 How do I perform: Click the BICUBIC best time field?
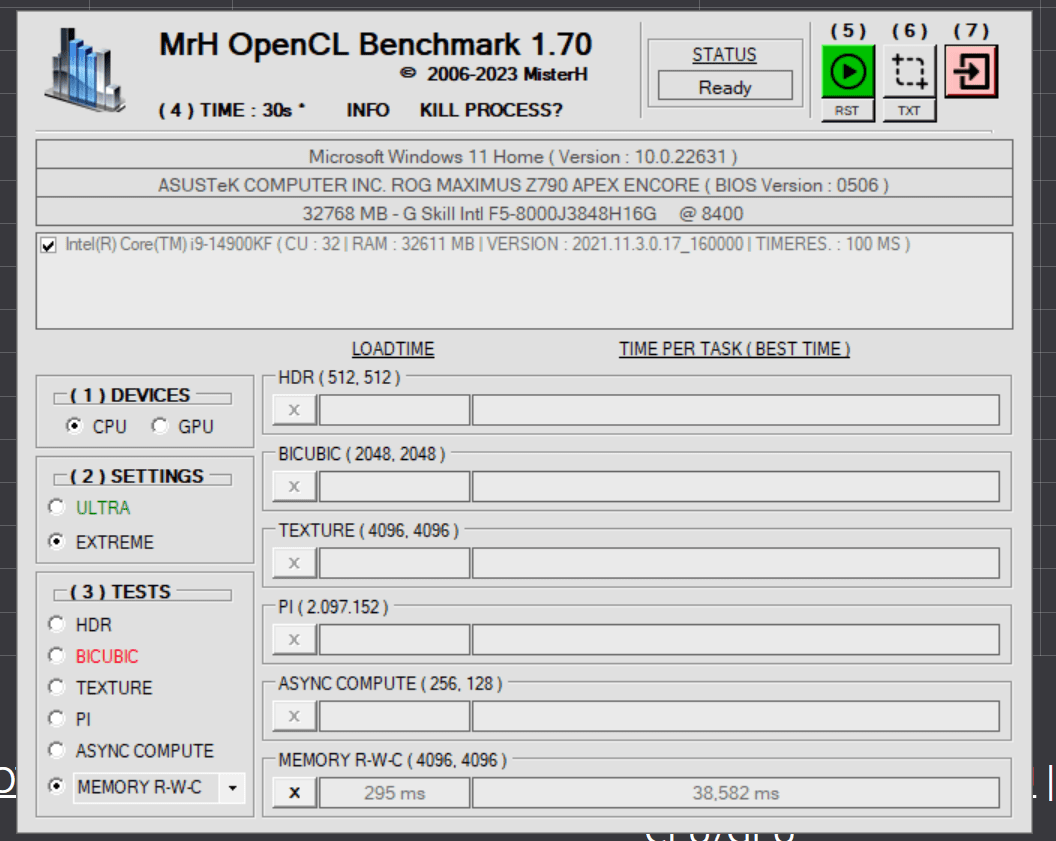click(x=736, y=487)
